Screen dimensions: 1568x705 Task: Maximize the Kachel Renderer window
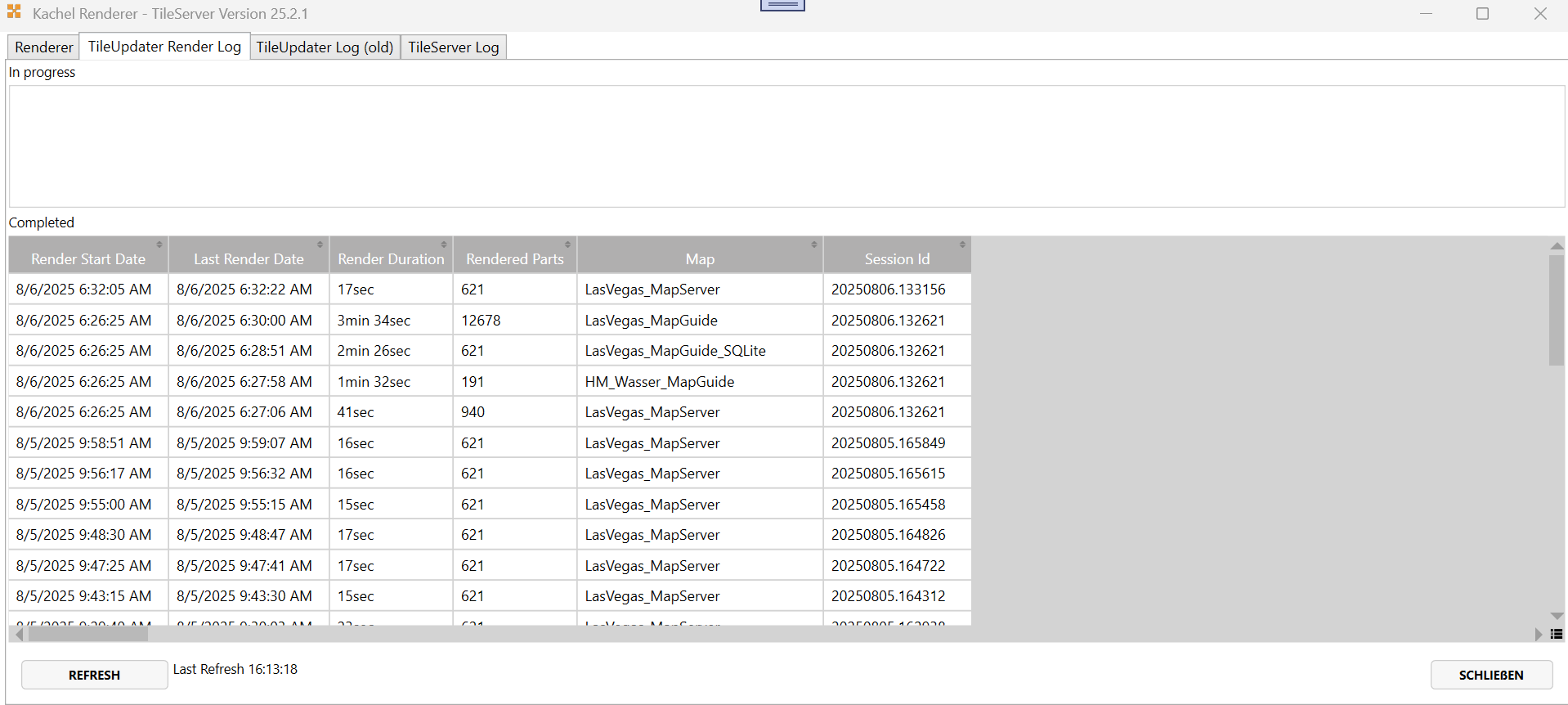coord(1482,14)
